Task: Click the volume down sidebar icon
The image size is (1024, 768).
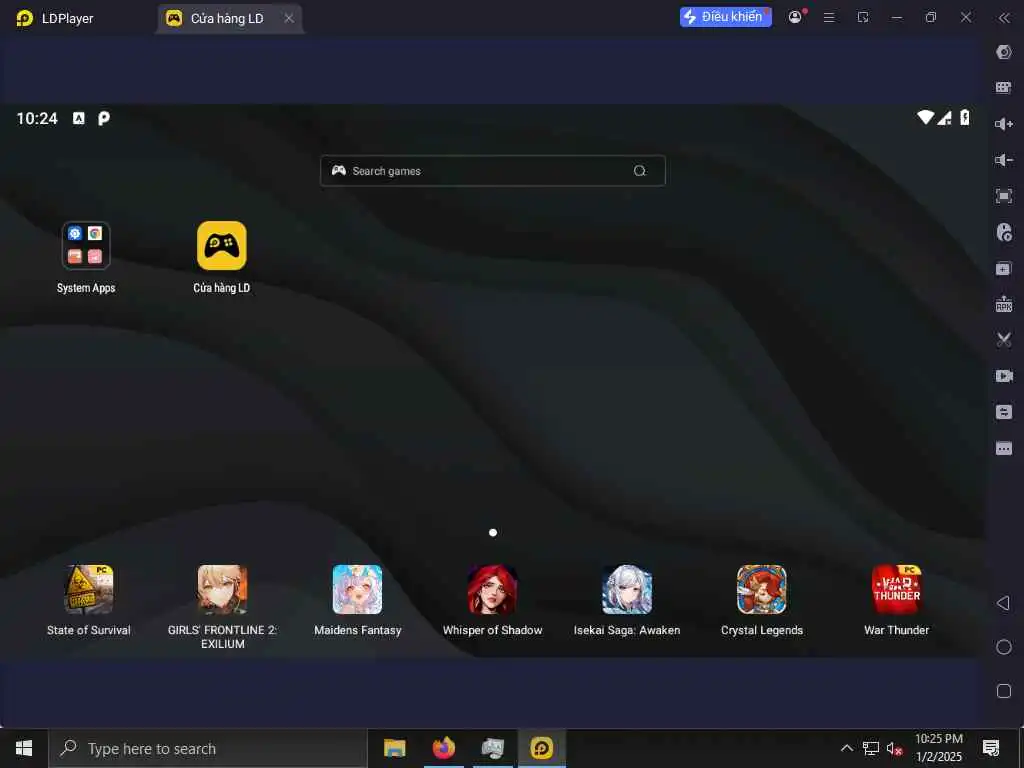Action: point(1004,160)
